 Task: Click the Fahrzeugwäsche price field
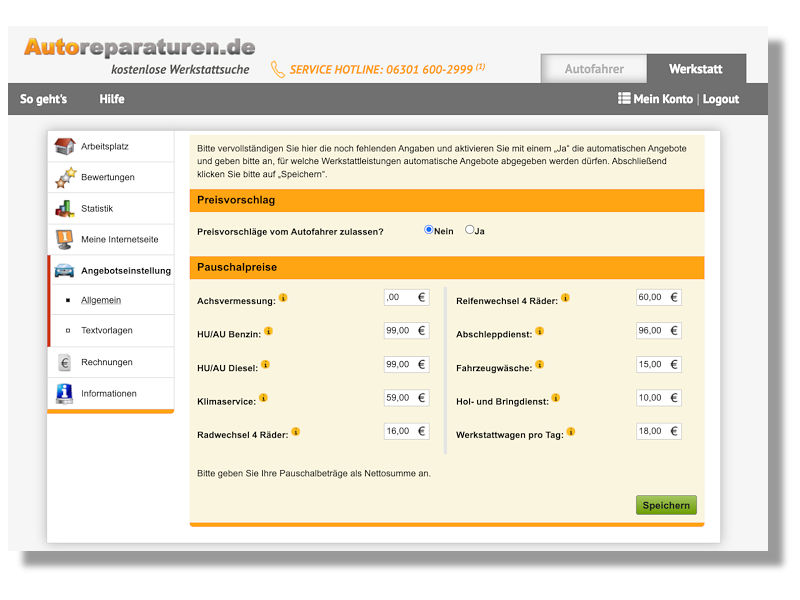click(659, 364)
